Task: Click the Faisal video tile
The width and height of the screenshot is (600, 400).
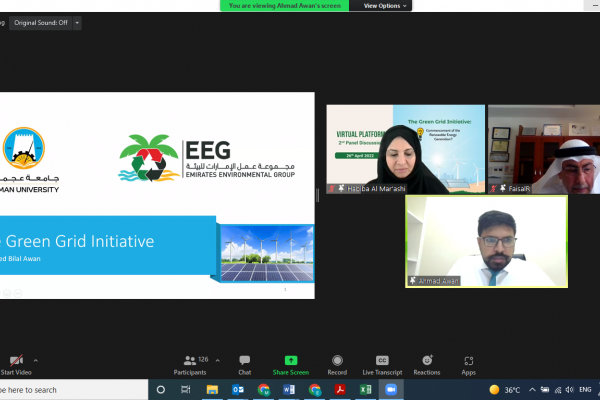Action: click(543, 148)
